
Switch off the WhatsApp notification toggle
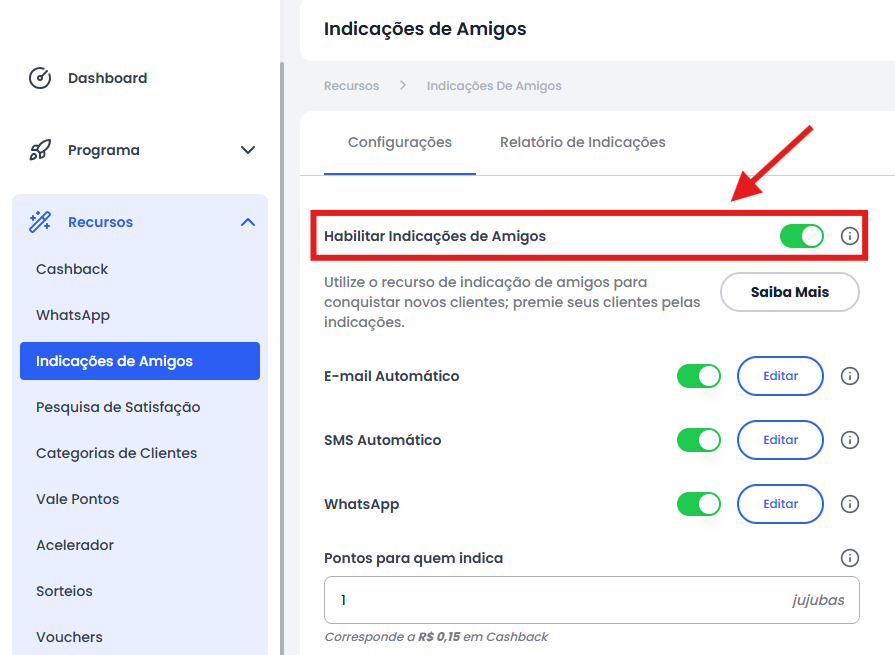pos(699,504)
